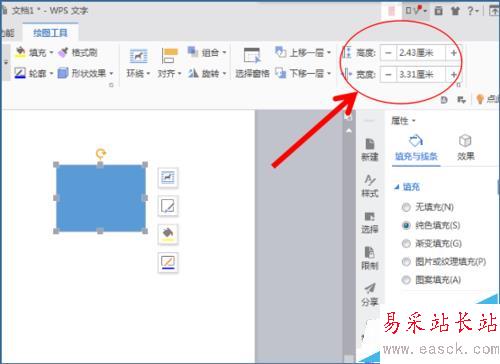Viewport: 500px width, 364px height.
Task: Select Solid fill (纯色填充) radio option
Action: [x=406, y=225]
